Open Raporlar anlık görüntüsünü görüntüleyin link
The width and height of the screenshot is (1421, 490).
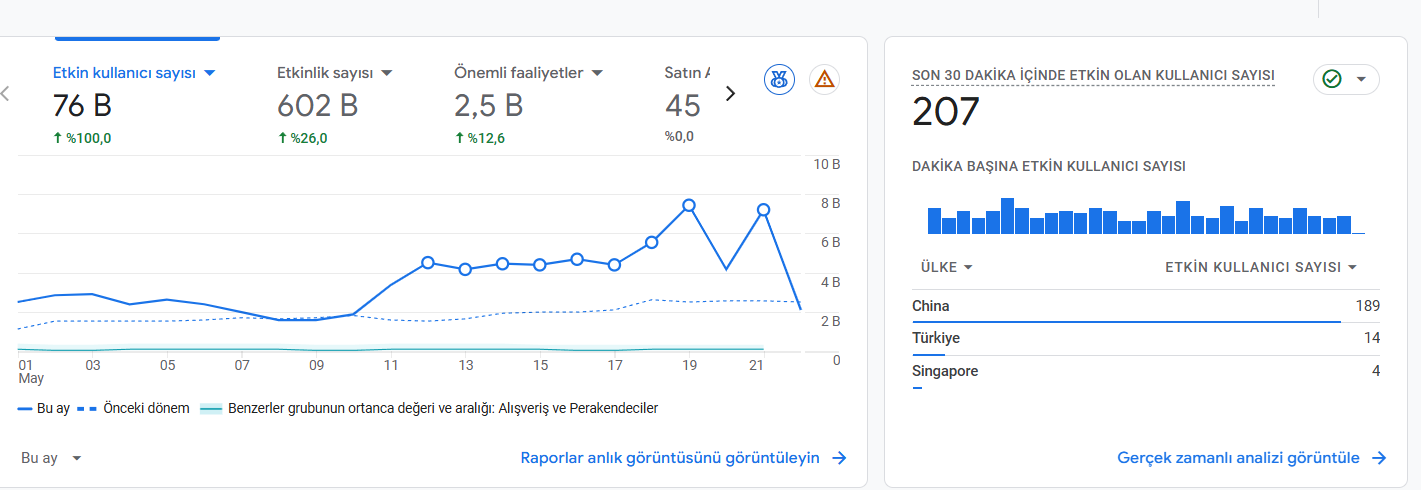click(x=684, y=458)
